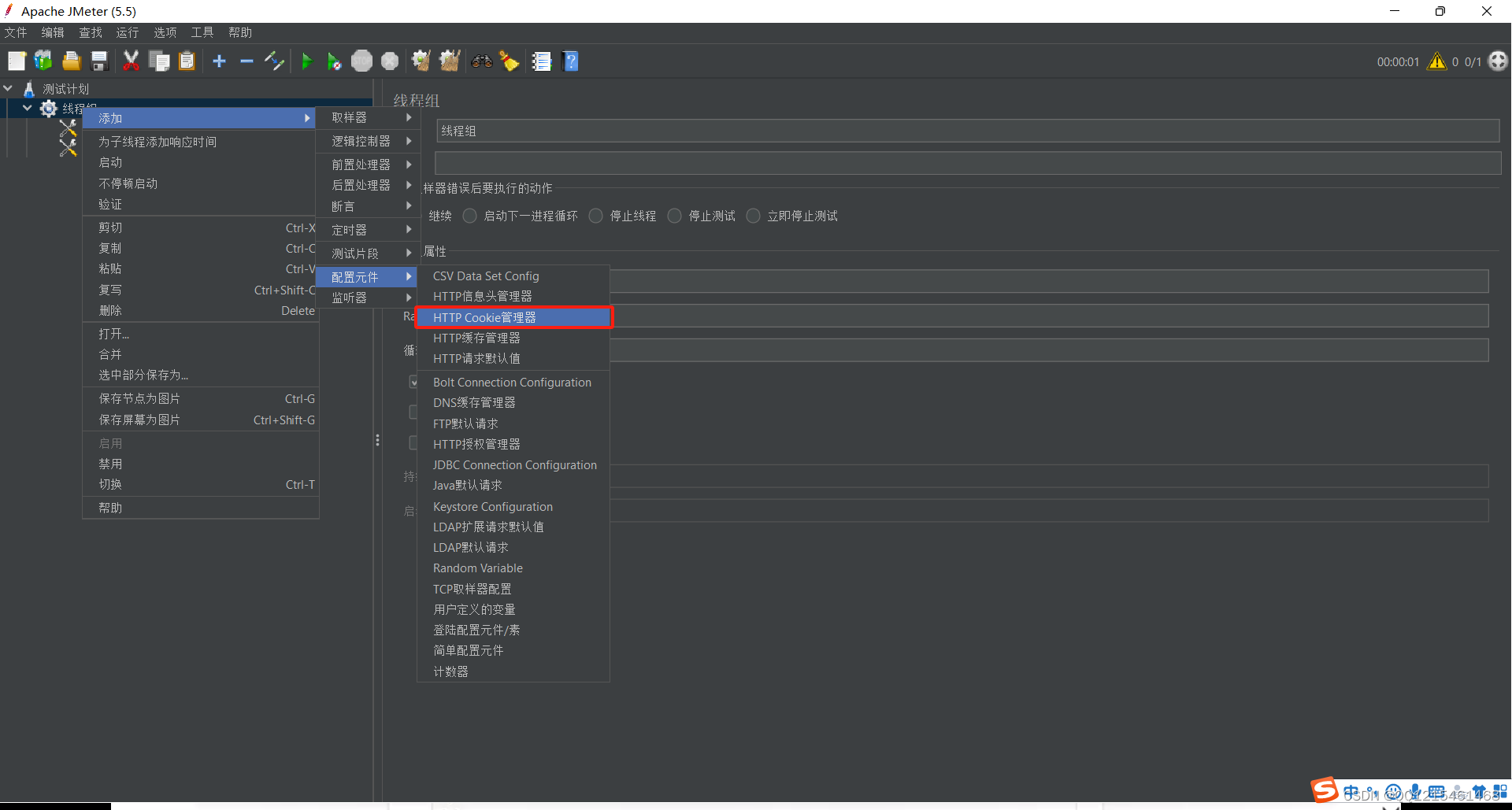Choose JDBC Connection Configuration entry
The height and width of the screenshot is (810, 1512).
(513, 465)
